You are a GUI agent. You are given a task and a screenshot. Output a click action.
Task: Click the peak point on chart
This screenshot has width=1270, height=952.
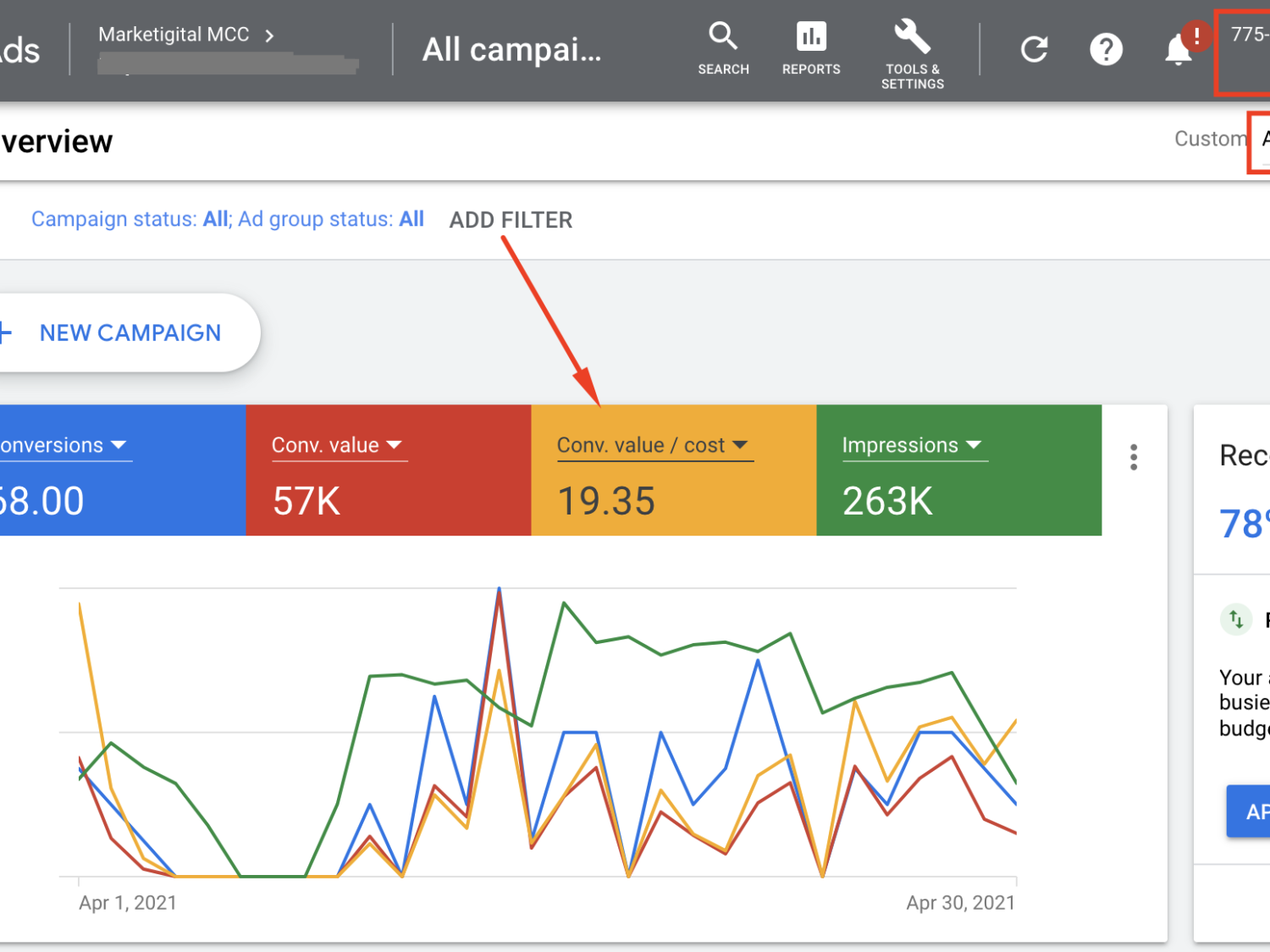coord(500,588)
